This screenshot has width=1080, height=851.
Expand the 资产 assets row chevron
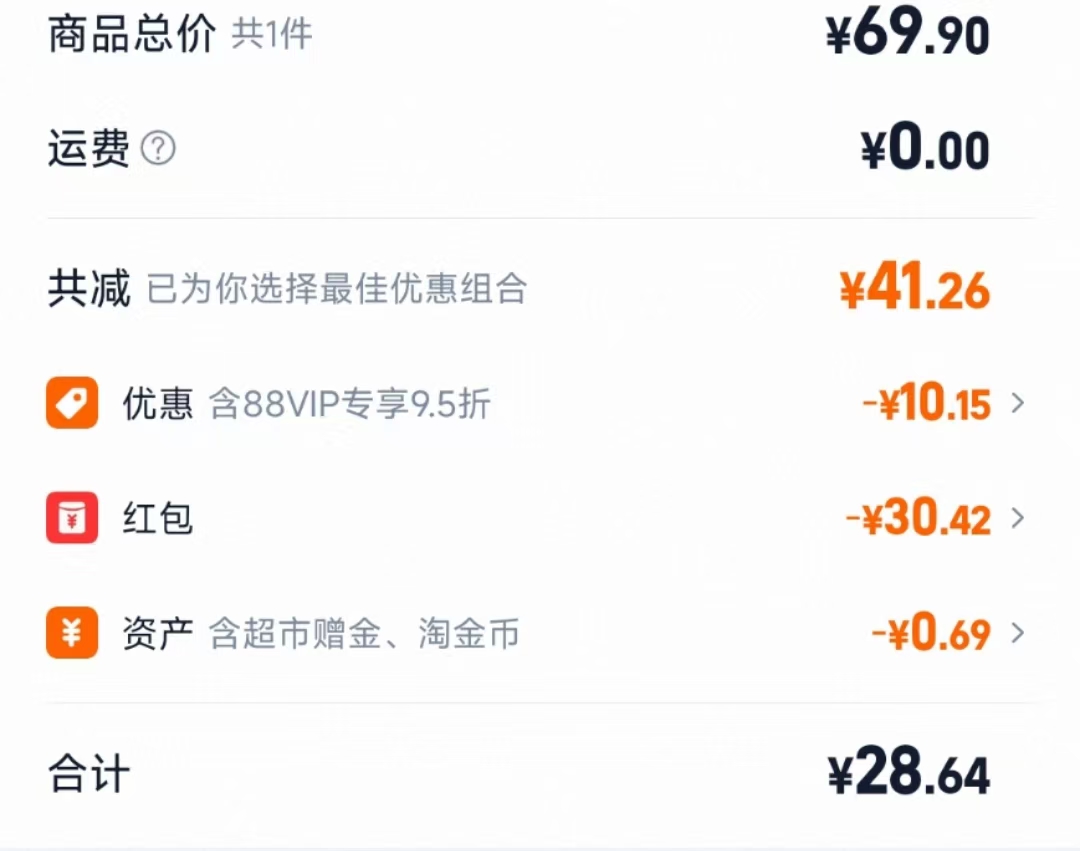tap(1018, 633)
